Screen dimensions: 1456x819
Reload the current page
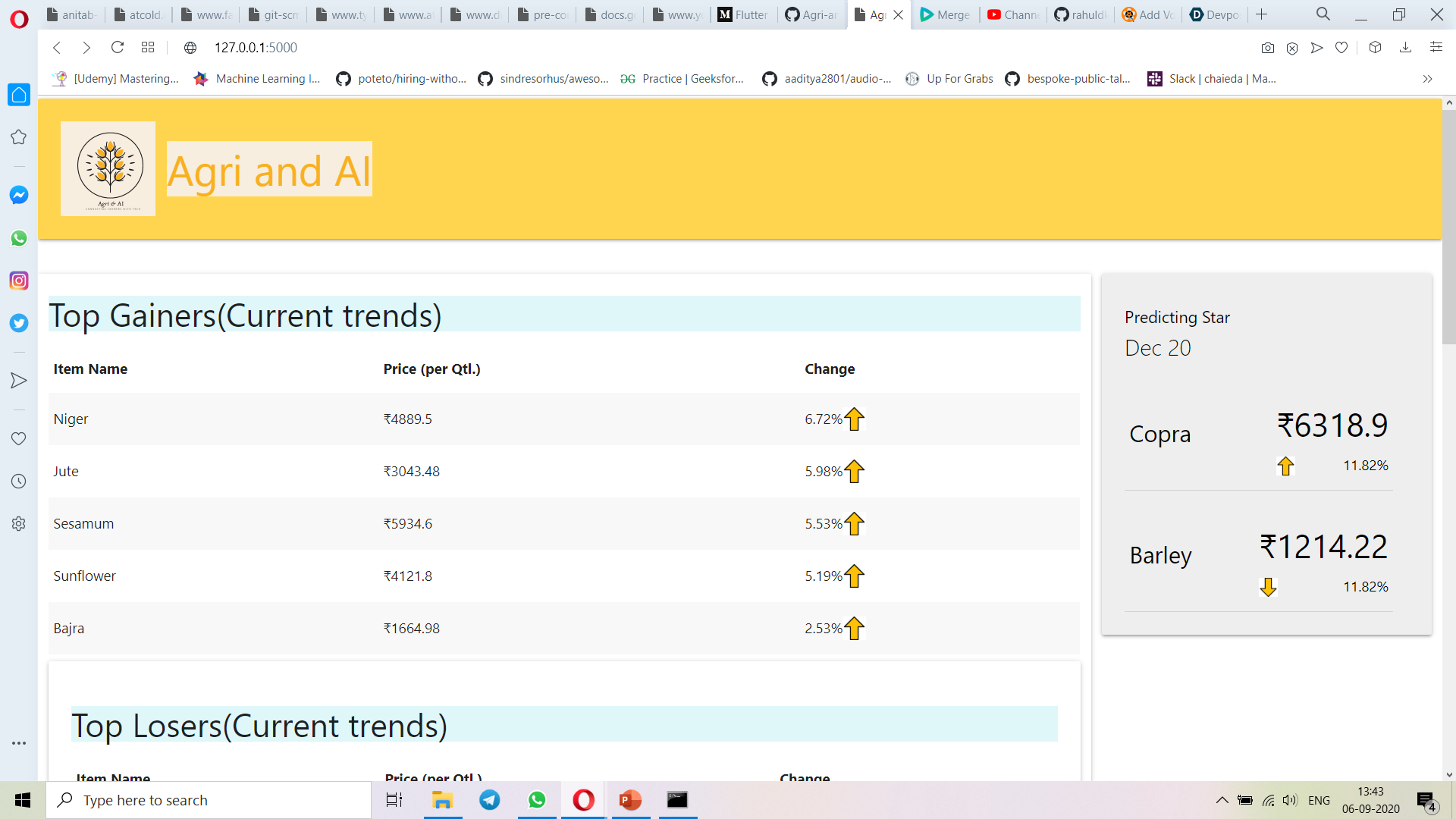tap(117, 48)
